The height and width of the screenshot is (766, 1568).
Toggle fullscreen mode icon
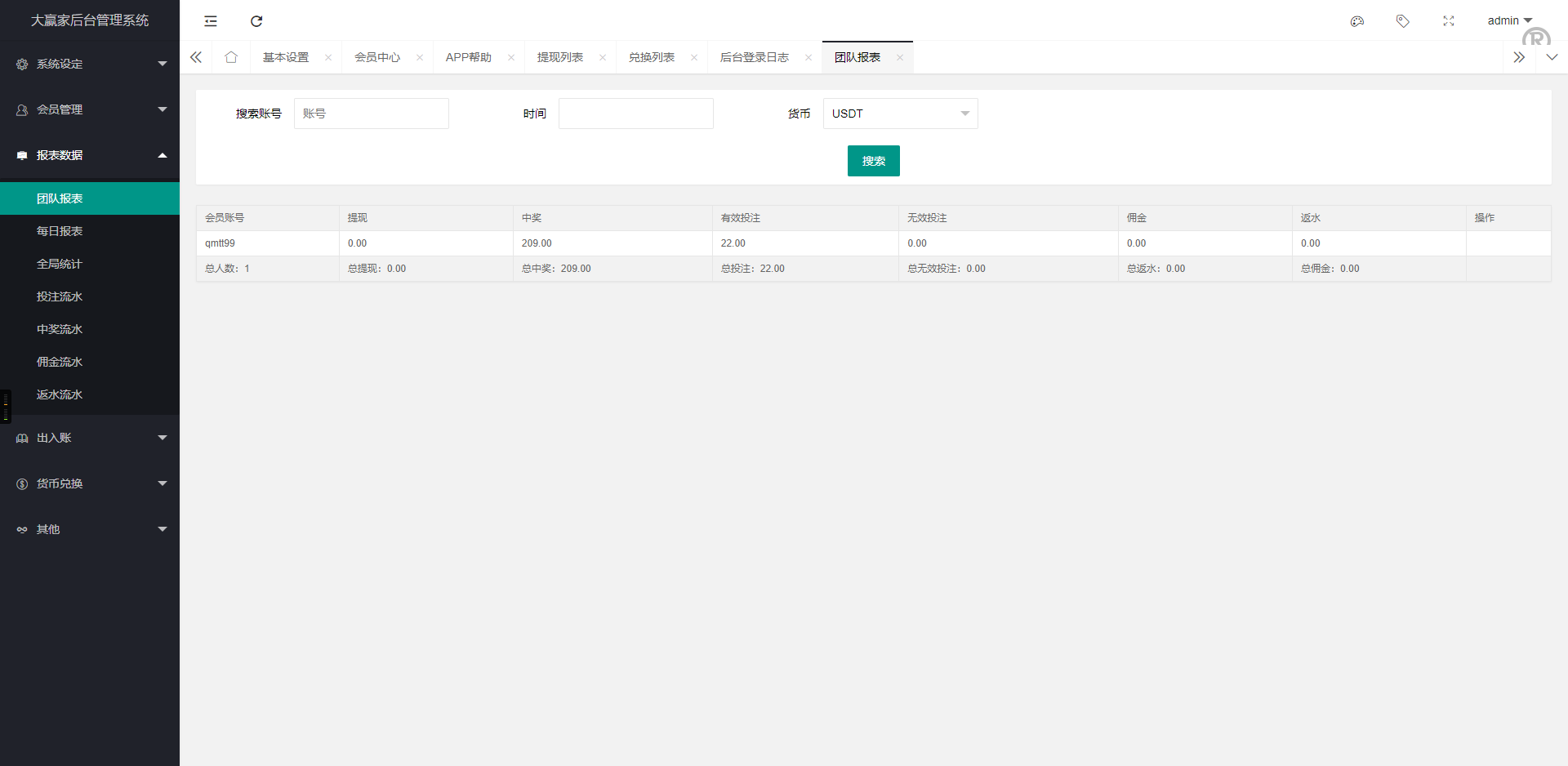coord(1449,21)
